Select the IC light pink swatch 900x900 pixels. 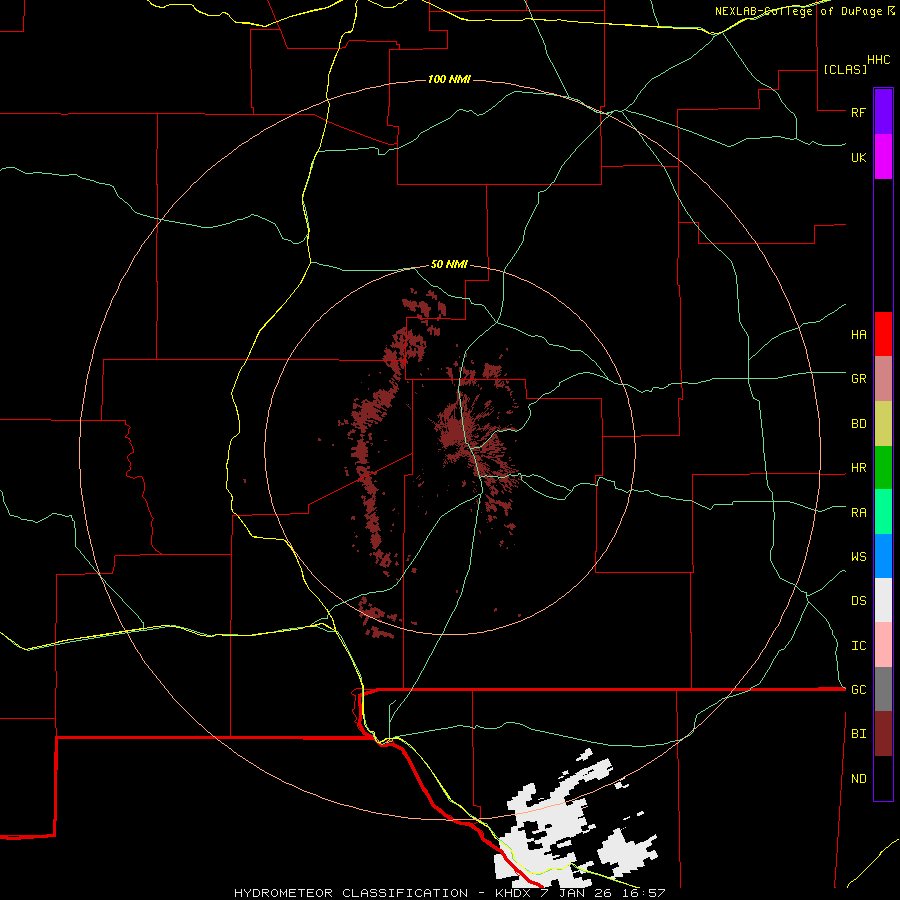(883, 645)
